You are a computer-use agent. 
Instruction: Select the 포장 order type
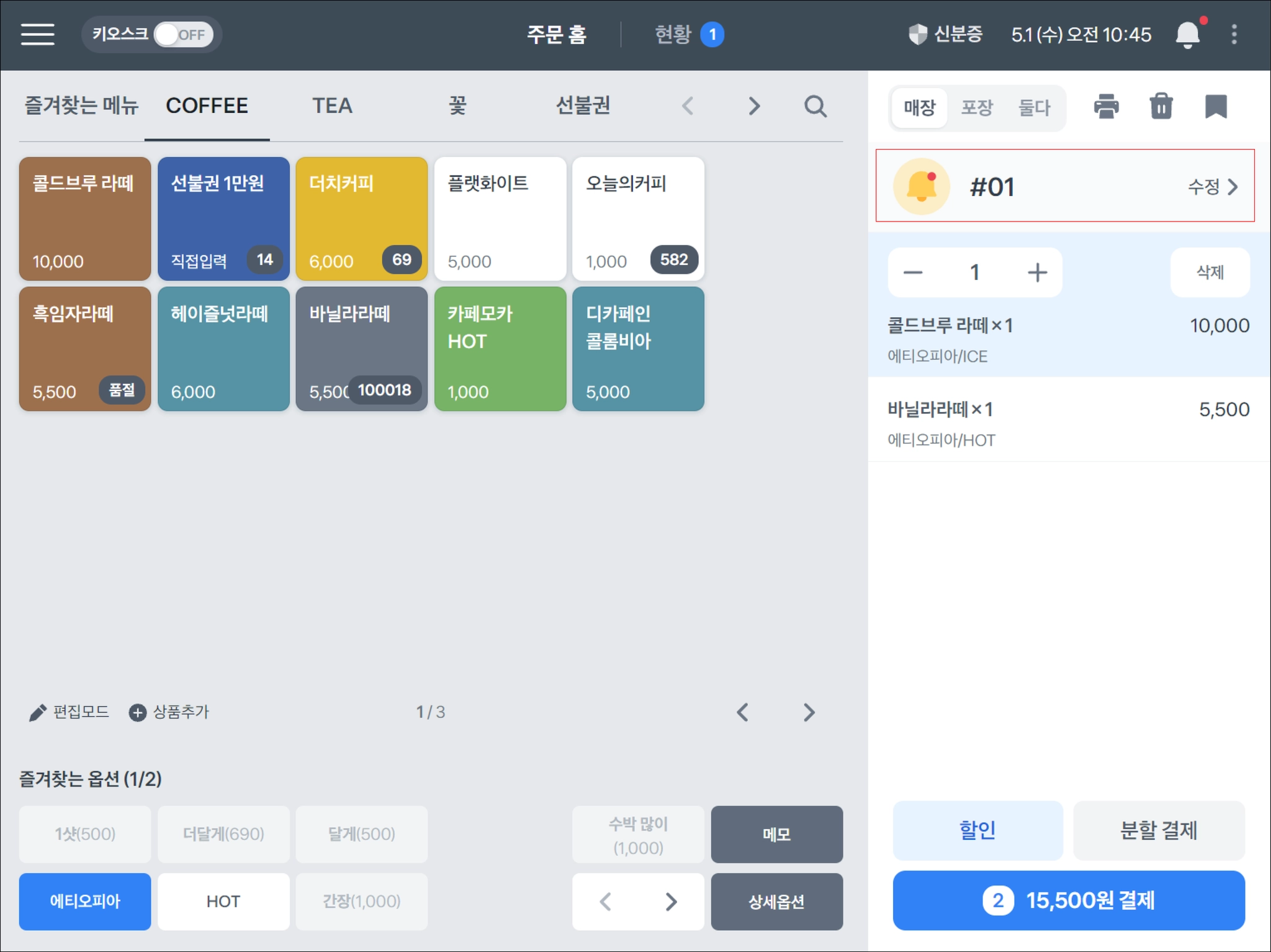tap(977, 108)
